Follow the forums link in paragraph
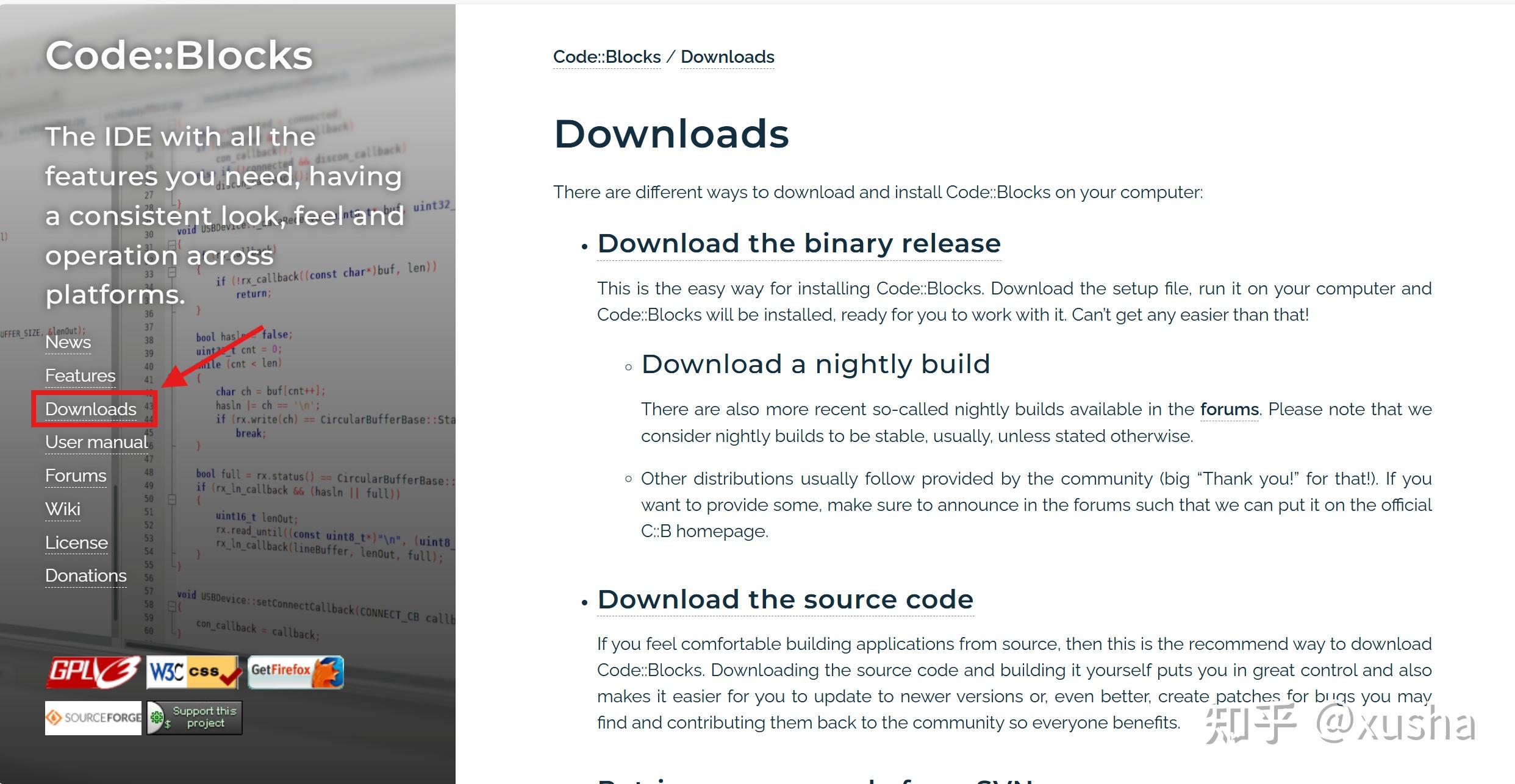1515x784 pixels. pos(1230,409)
